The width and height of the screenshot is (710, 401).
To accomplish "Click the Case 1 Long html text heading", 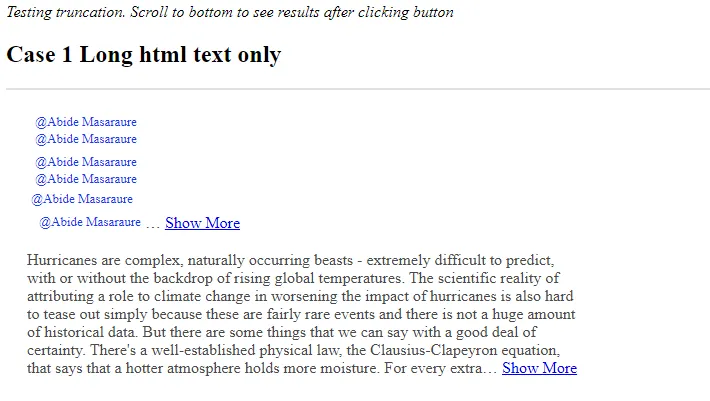I will pos(144,55).
